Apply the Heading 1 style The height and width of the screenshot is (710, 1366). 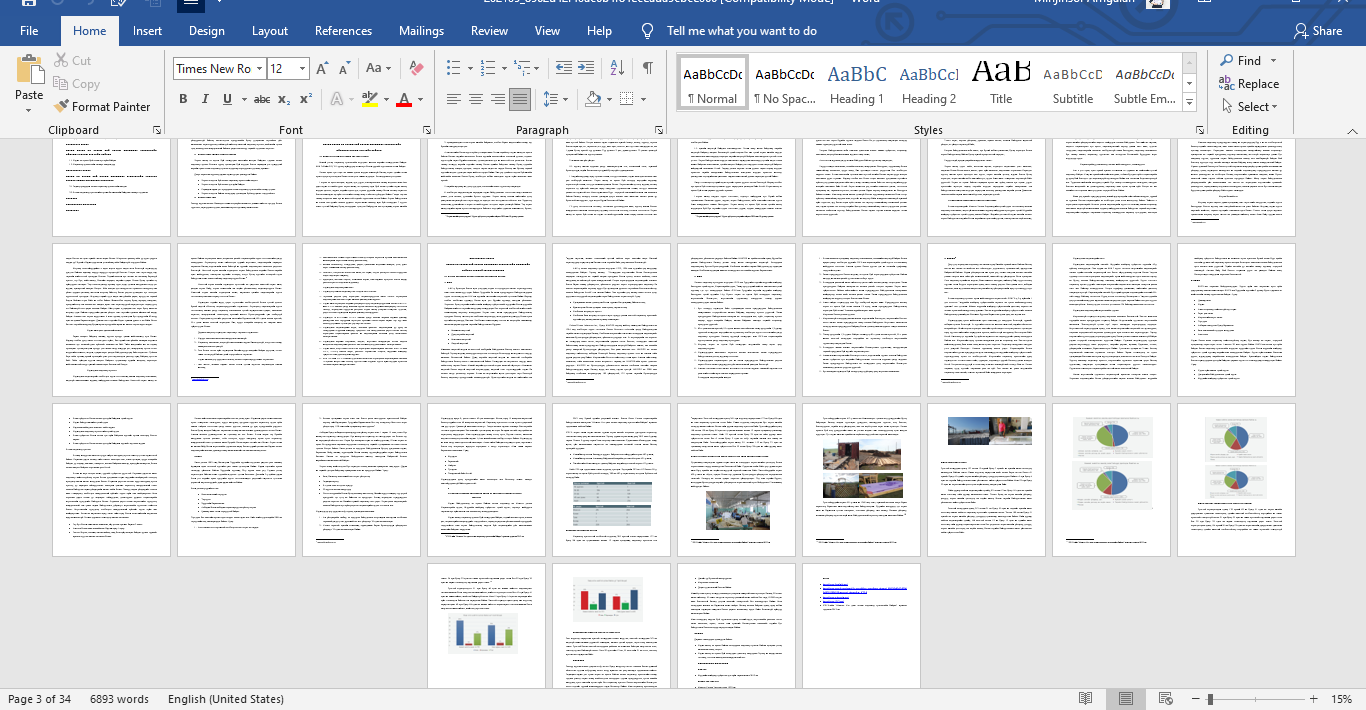coord(857,83)
